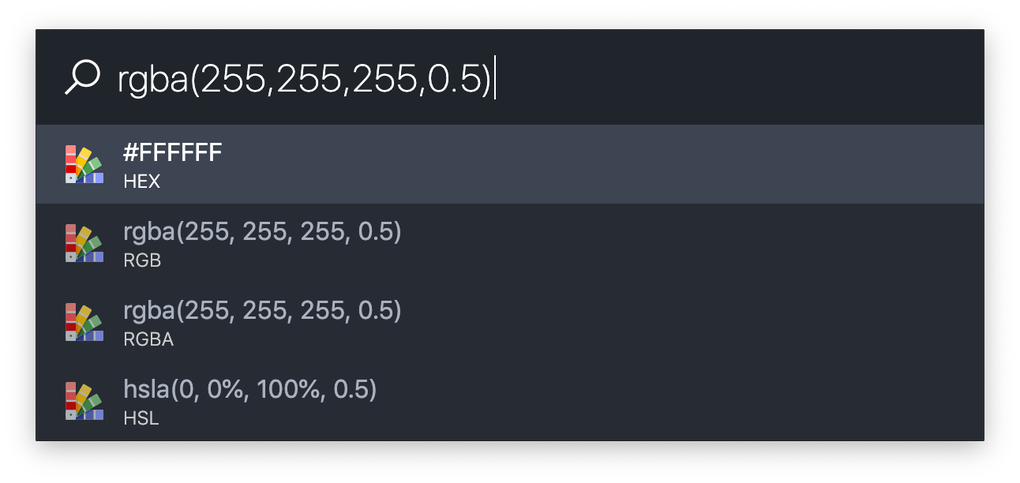
Task: Choose the rgba value labeled RGB
Action: tap(262, 232)
